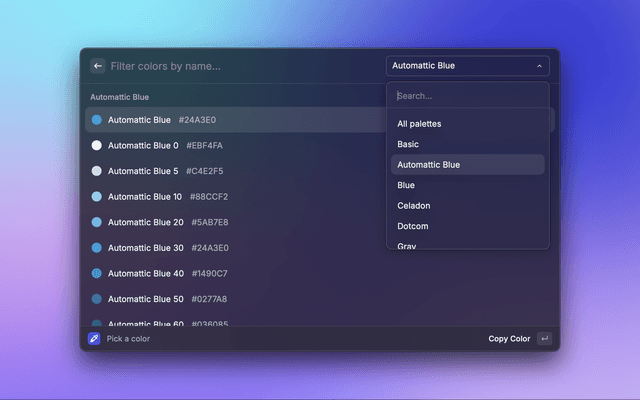Select the Automattic Blue 50 color row
The image size is (640, 400).
pyautogui.click(x=200, y=299)
